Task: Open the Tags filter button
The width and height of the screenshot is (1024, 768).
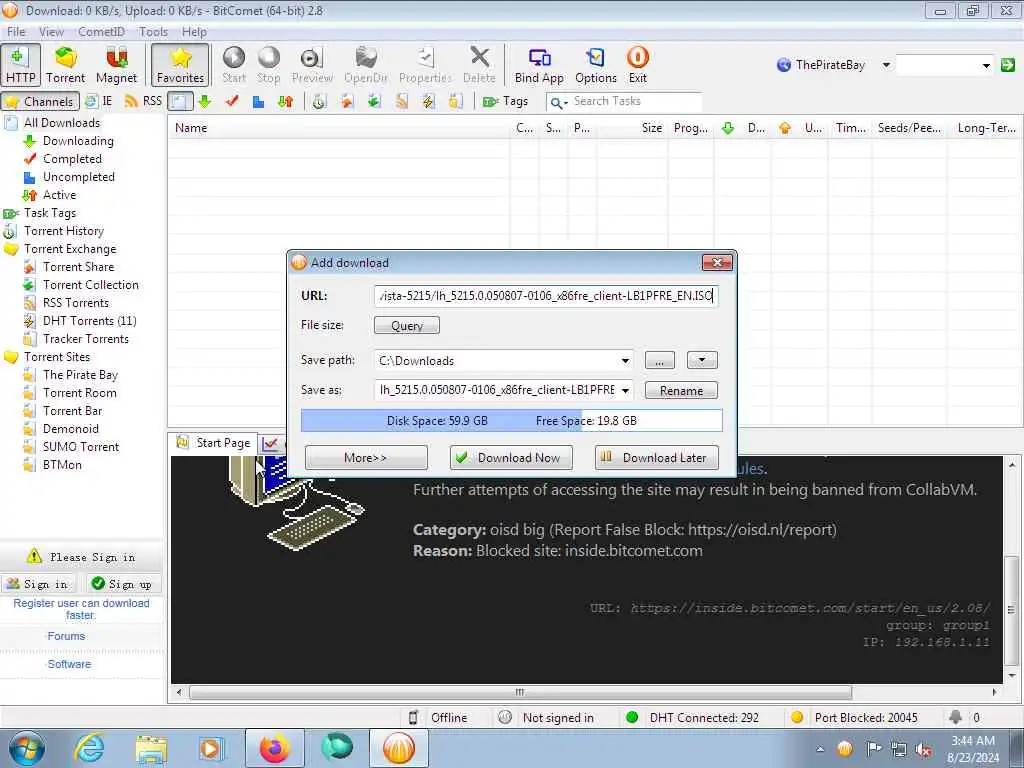Action: [x=505, y=101]
